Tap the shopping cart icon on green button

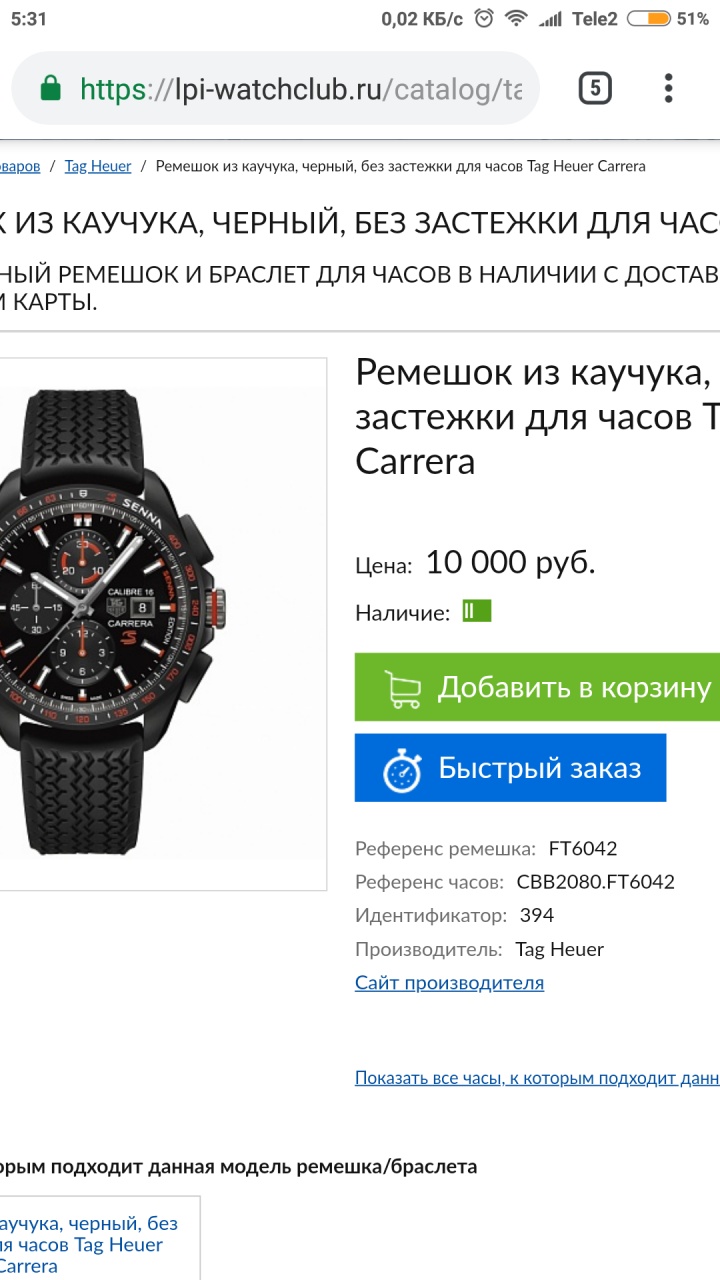(402, 688)
